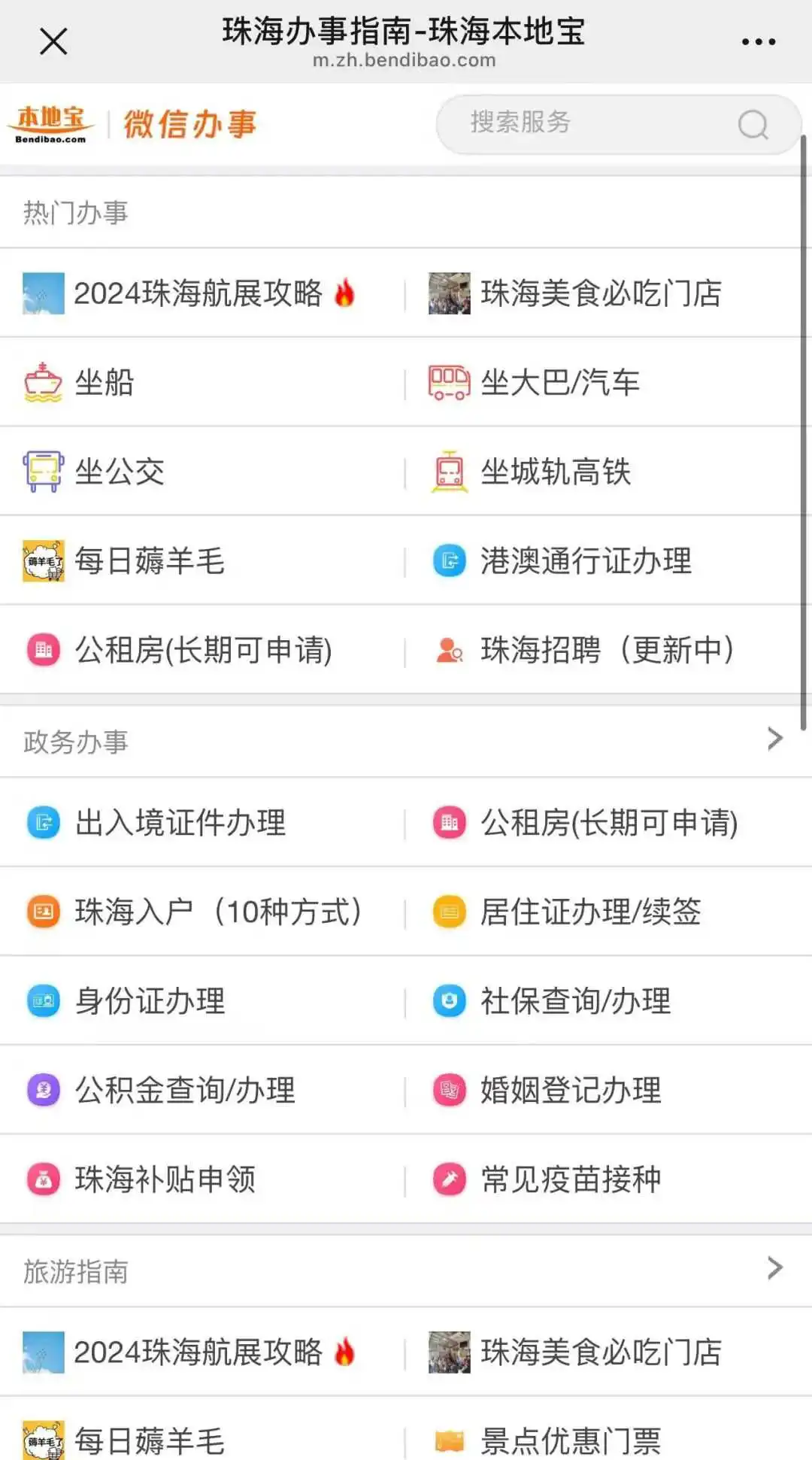This screenshot has height=1460, width=812.
Task: Open the 港澳通行证办理 link
Action: tap(585, 561)
